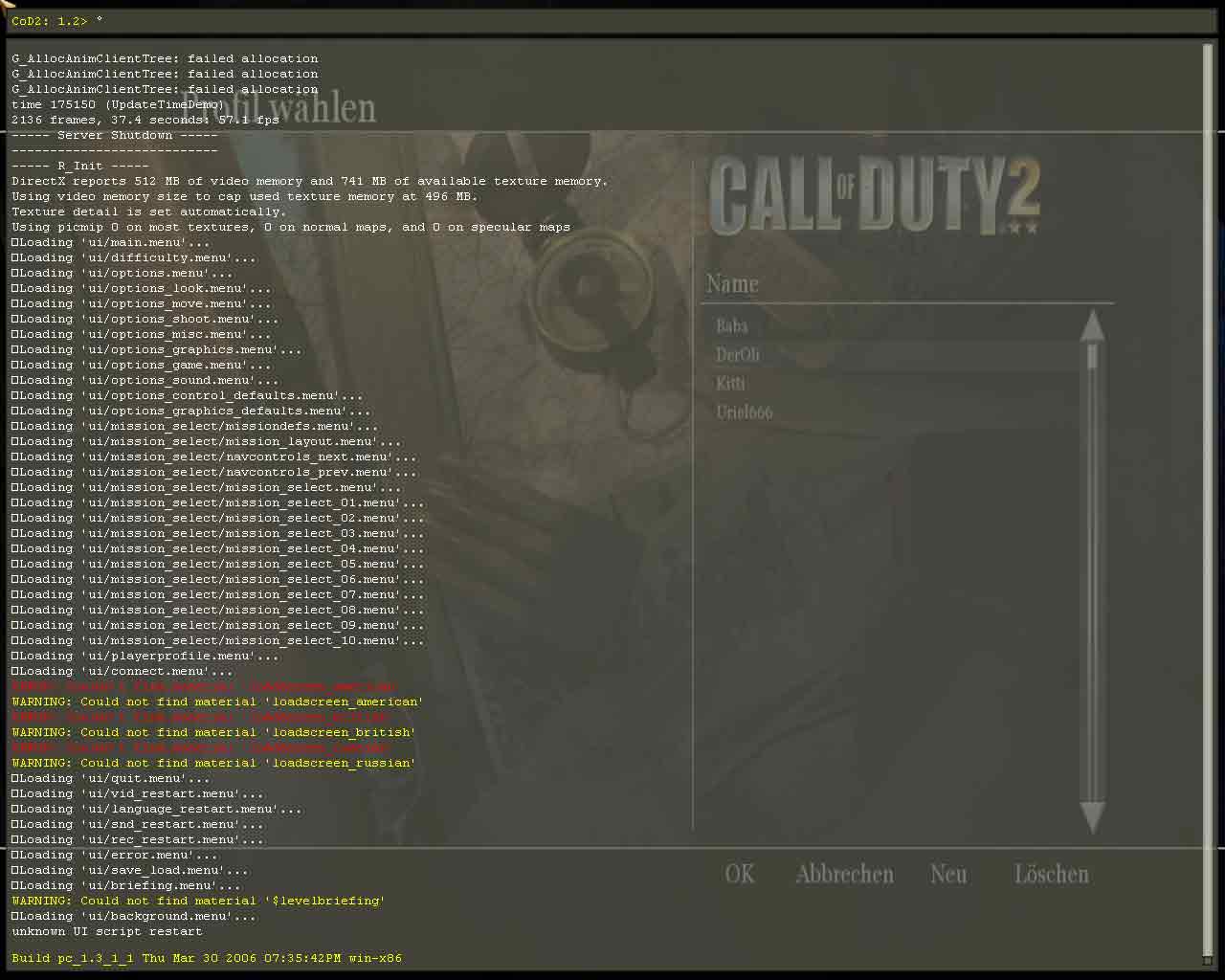1225x980 pixels.
Task: Click the yellow 'loadscreen_british' warning line
Action: coord(213,732)
